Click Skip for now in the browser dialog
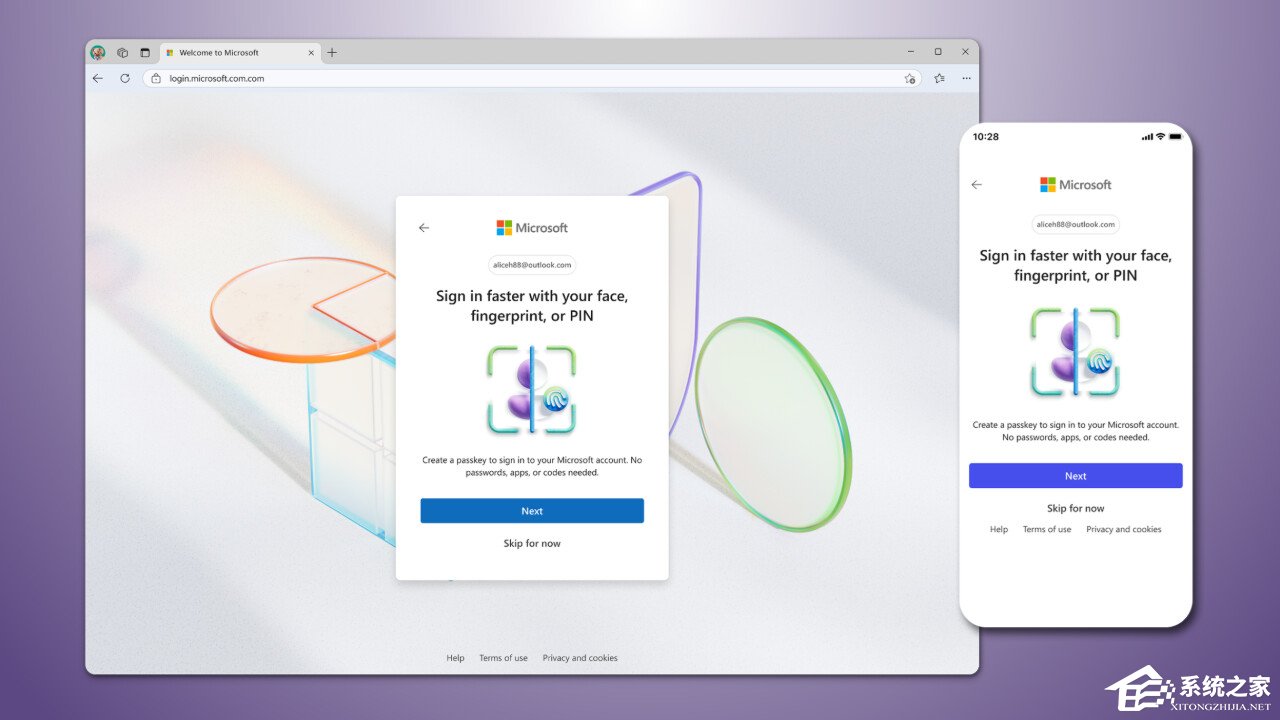 click(532, 544)
